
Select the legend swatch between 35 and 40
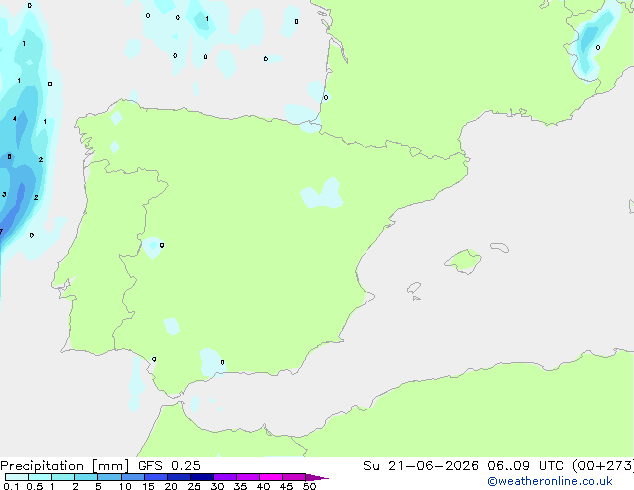pos(248,477)
